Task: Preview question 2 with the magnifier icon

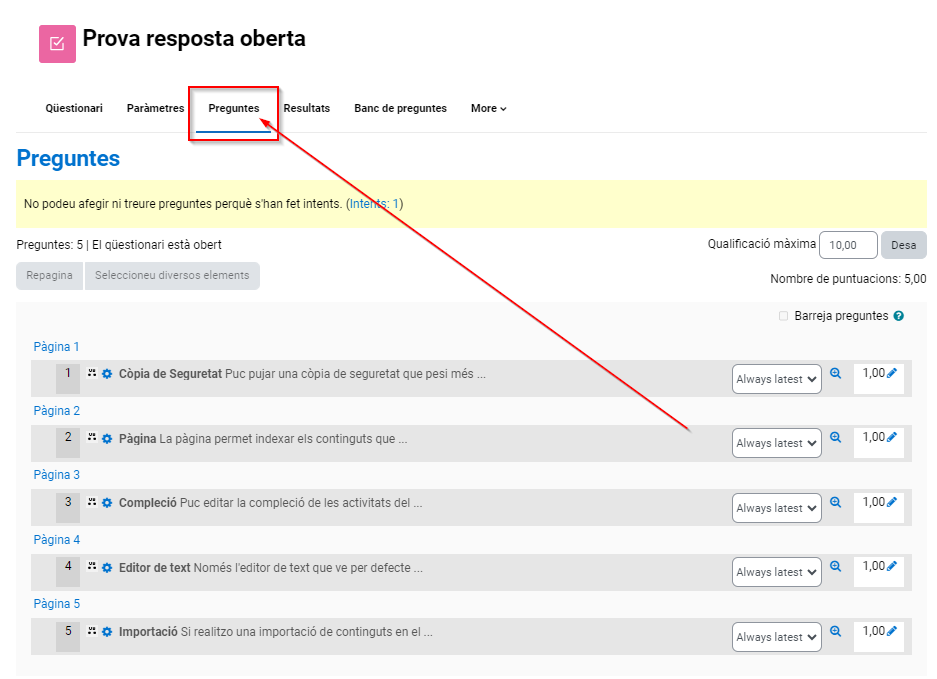Action: 836,438
